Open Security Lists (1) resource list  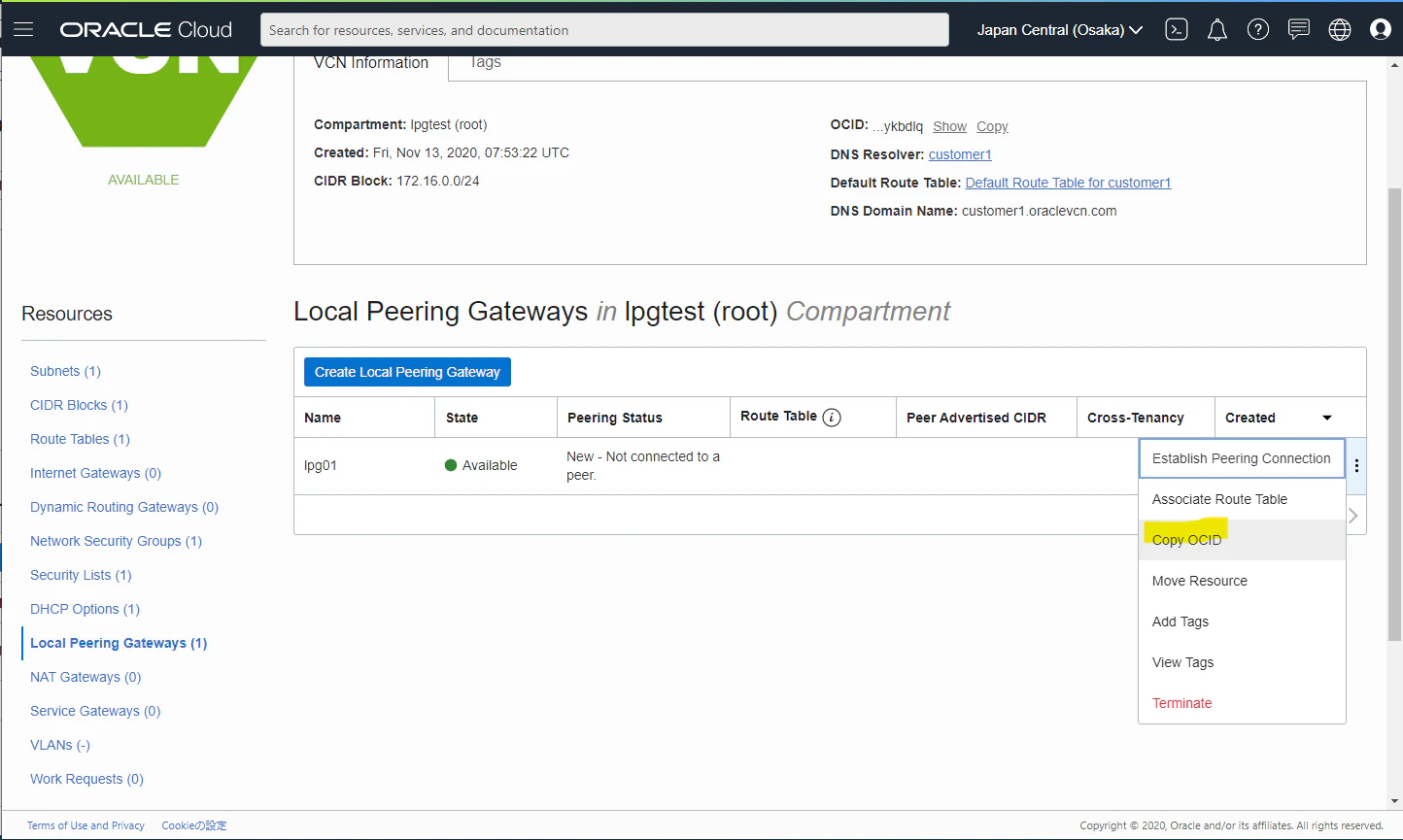81,575
